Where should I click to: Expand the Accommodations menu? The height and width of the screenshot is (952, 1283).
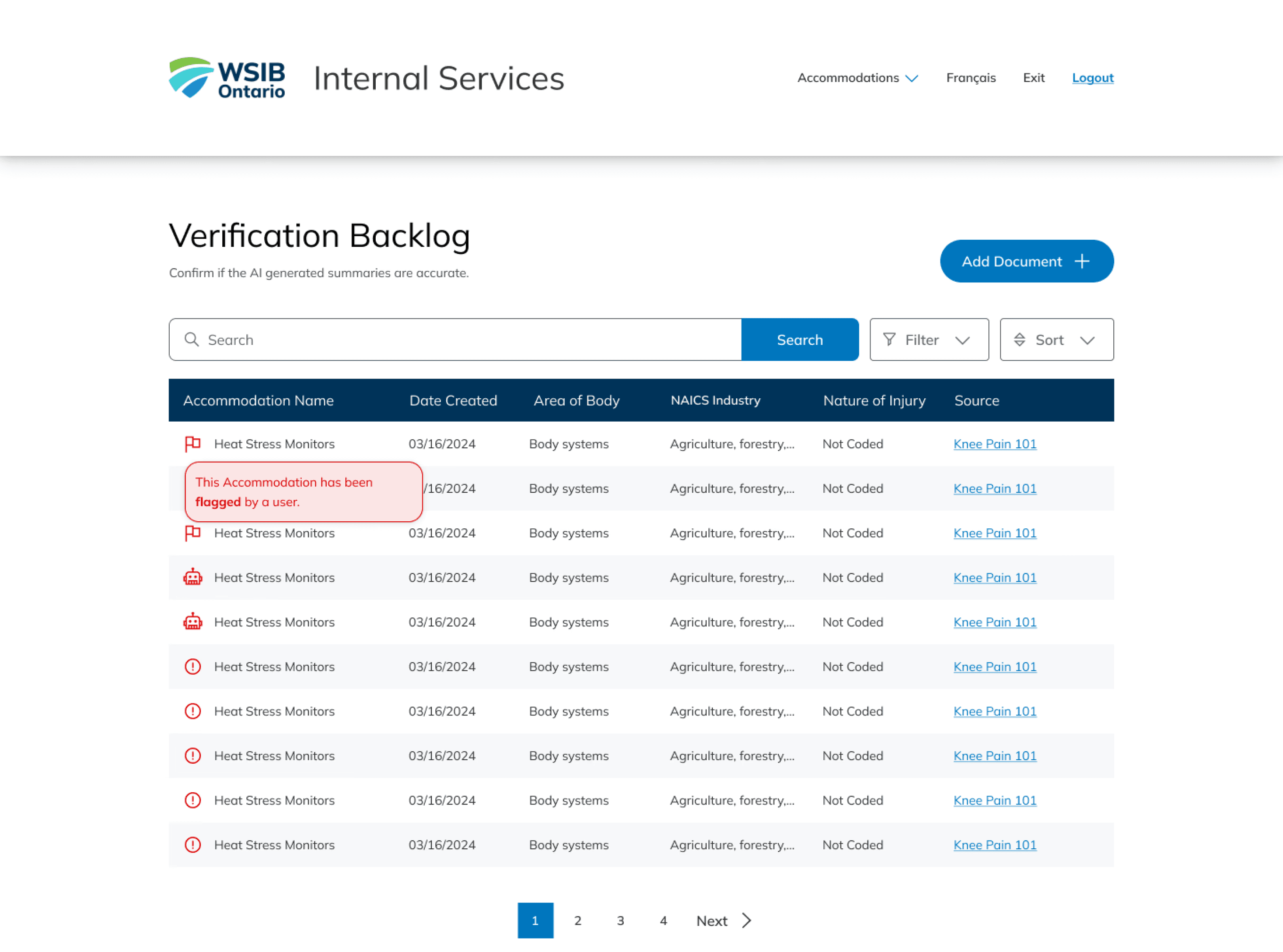tap(857, 78)
